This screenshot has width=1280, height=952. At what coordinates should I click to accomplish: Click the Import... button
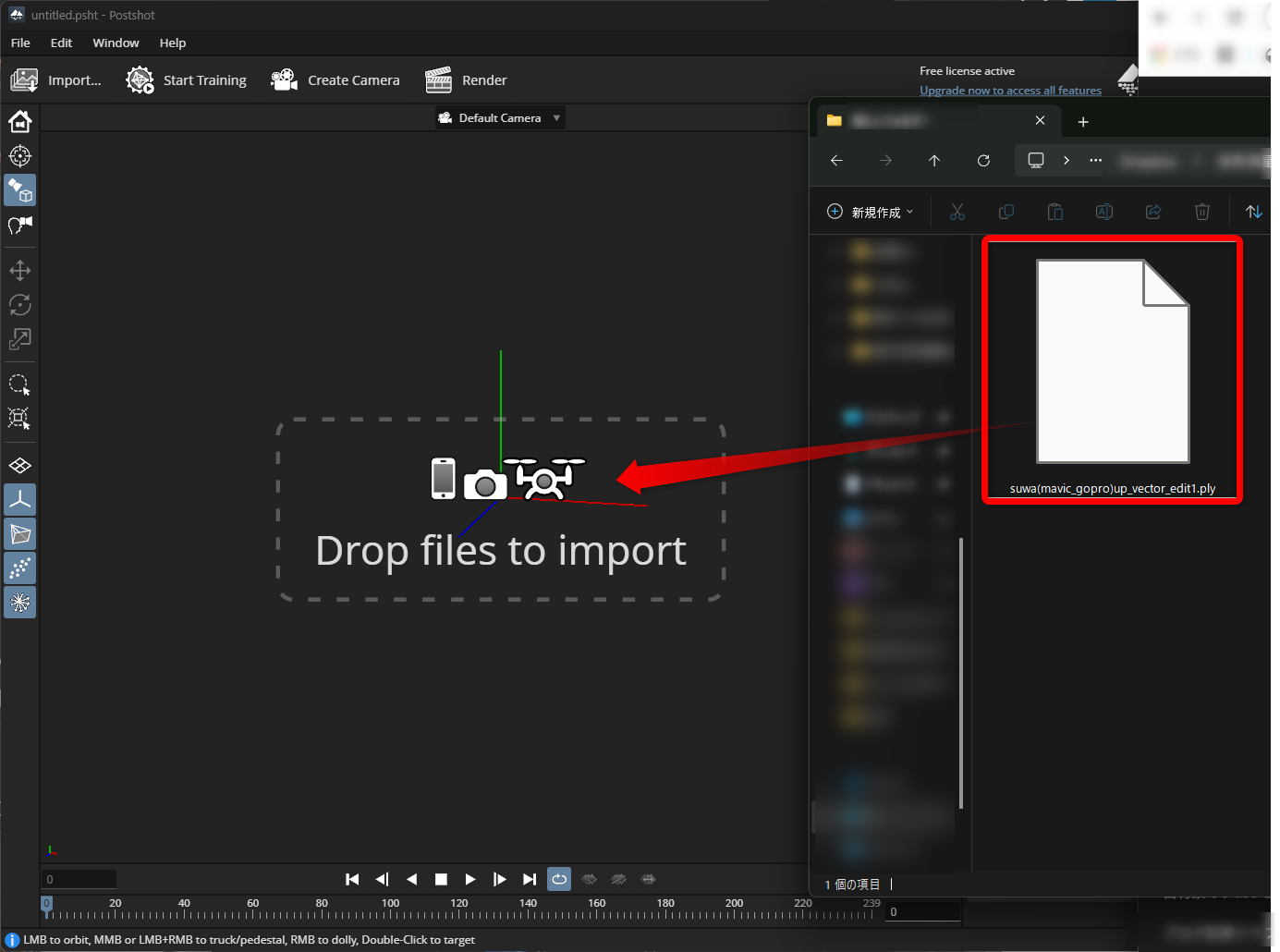56,80
